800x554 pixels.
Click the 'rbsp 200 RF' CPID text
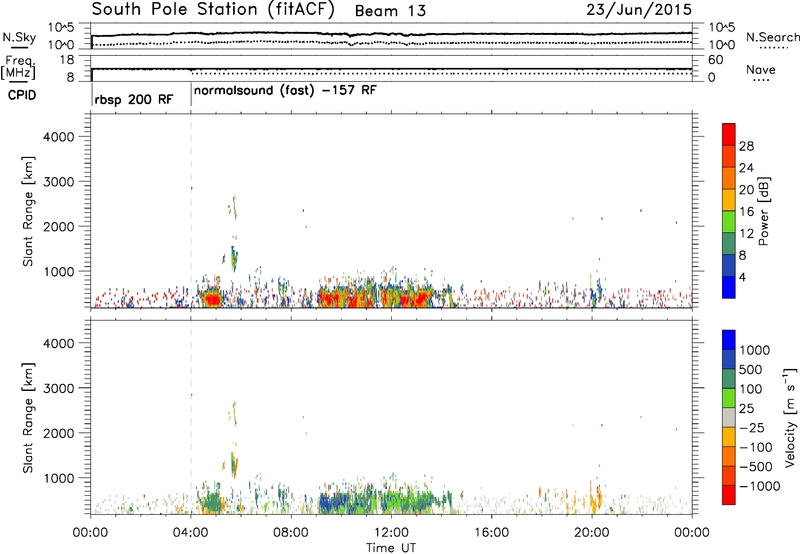134,99
